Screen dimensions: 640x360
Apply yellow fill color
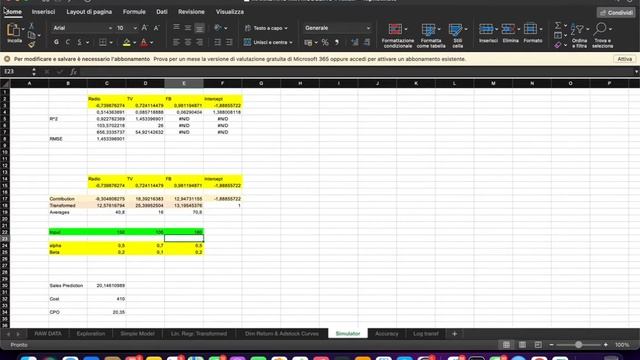(x=127, y=42)
